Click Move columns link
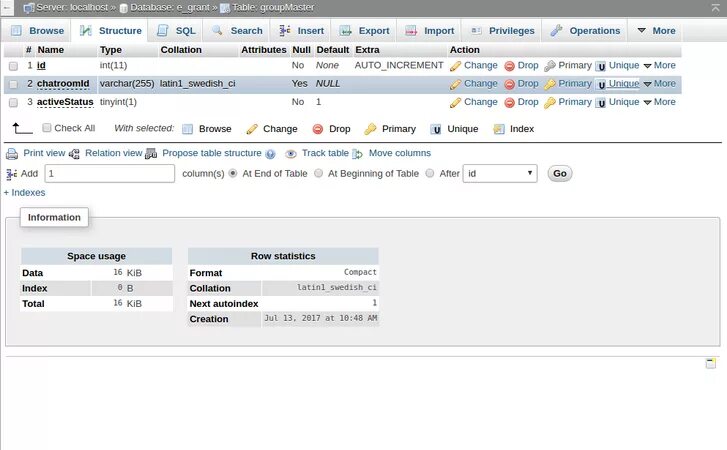 [400, 153]
